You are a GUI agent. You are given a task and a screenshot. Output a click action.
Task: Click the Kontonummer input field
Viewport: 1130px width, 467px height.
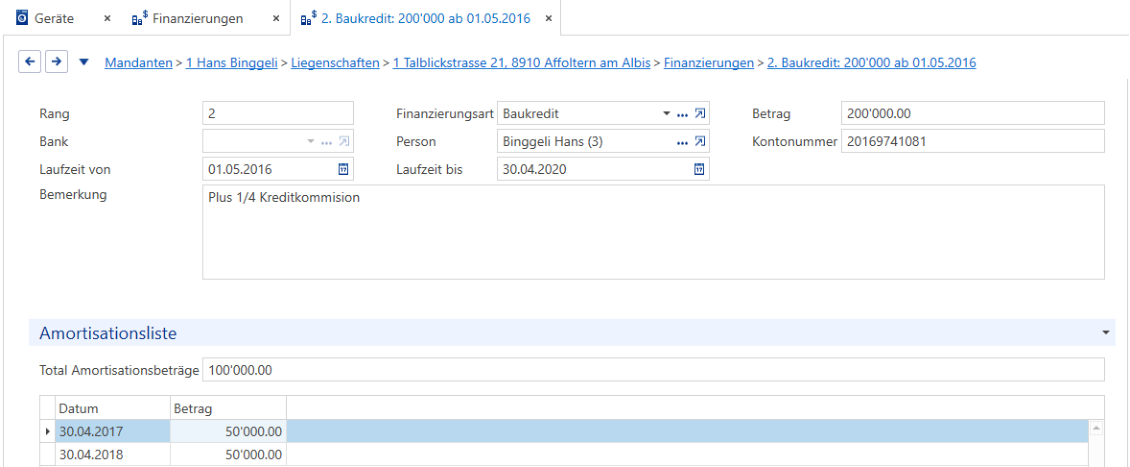[x=972, y=141]
